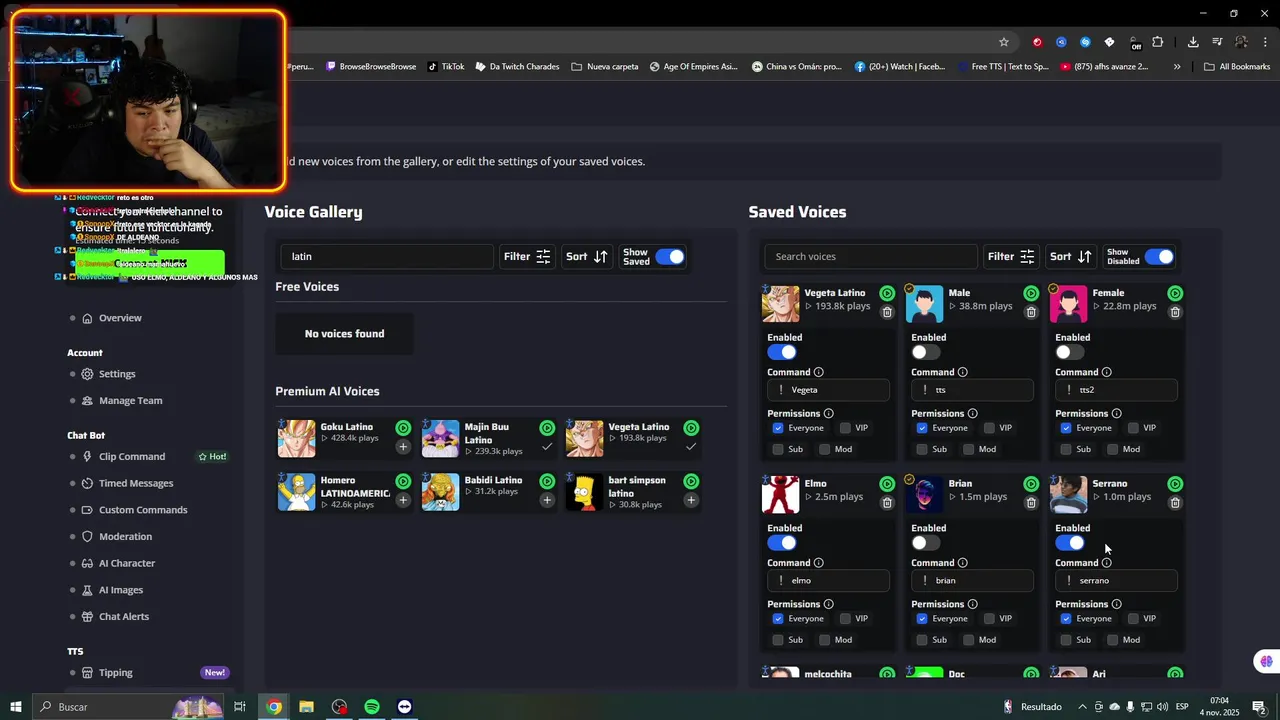This screenshot has height=720, width=1280.
Task: Play saved Elmo voice preview
Action: click(887, 484)
